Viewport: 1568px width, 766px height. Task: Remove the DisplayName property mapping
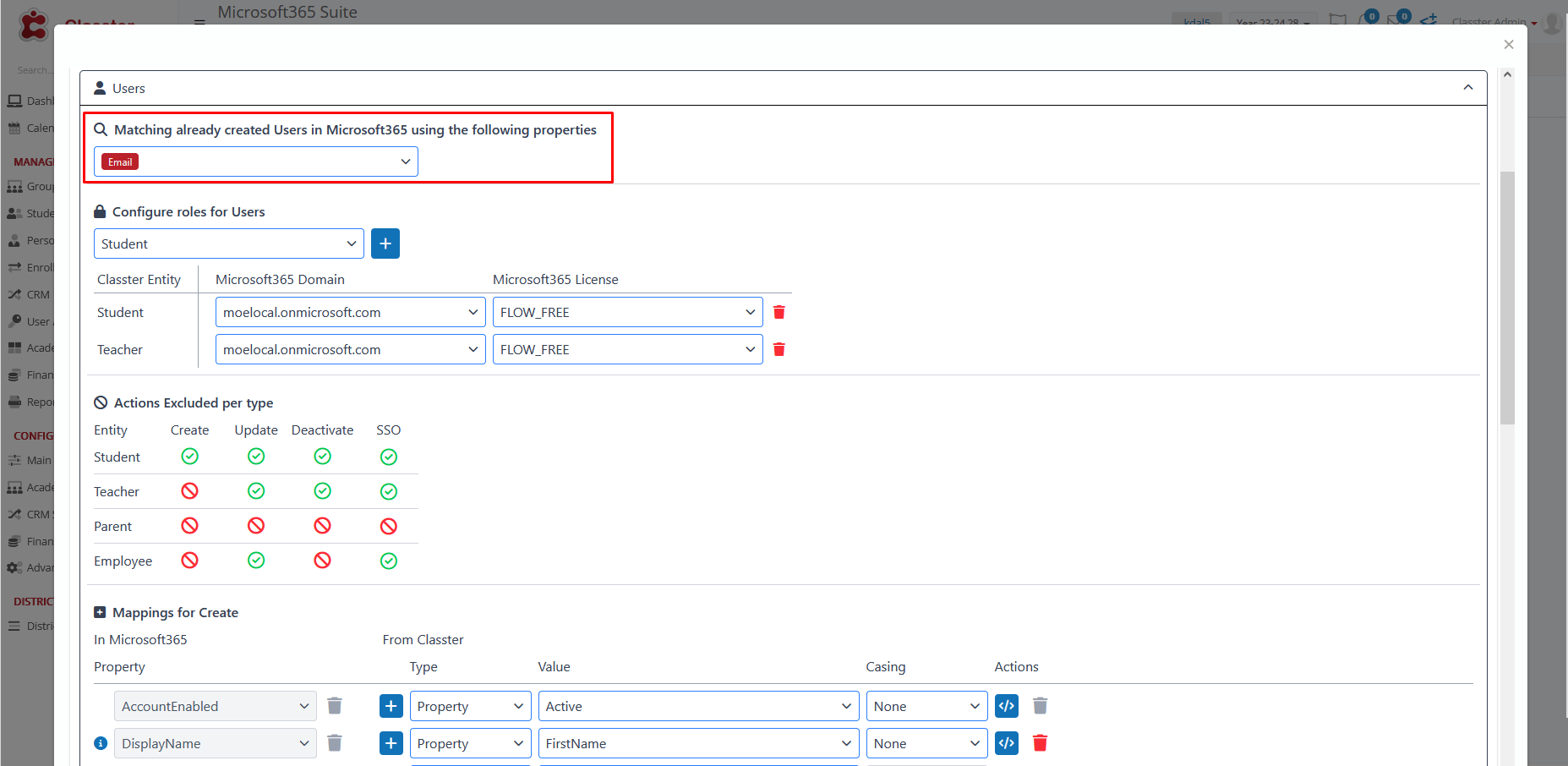[335, 743]
